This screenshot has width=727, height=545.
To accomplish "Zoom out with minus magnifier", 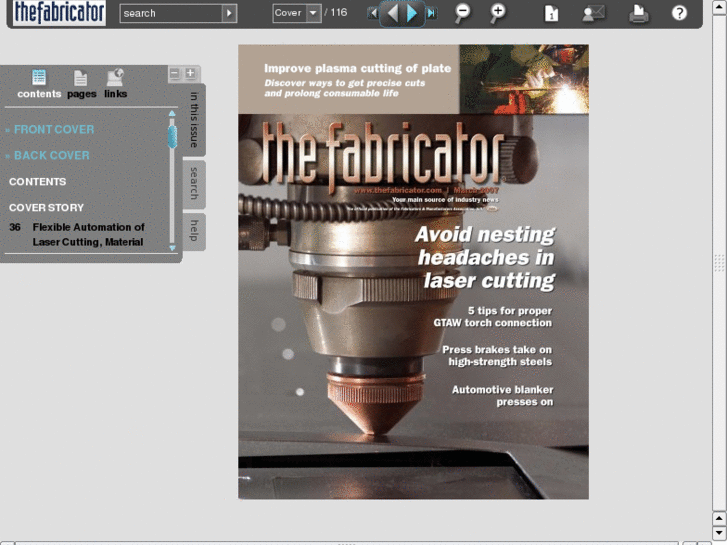I will pyautogui.click(x=462, y=13).
